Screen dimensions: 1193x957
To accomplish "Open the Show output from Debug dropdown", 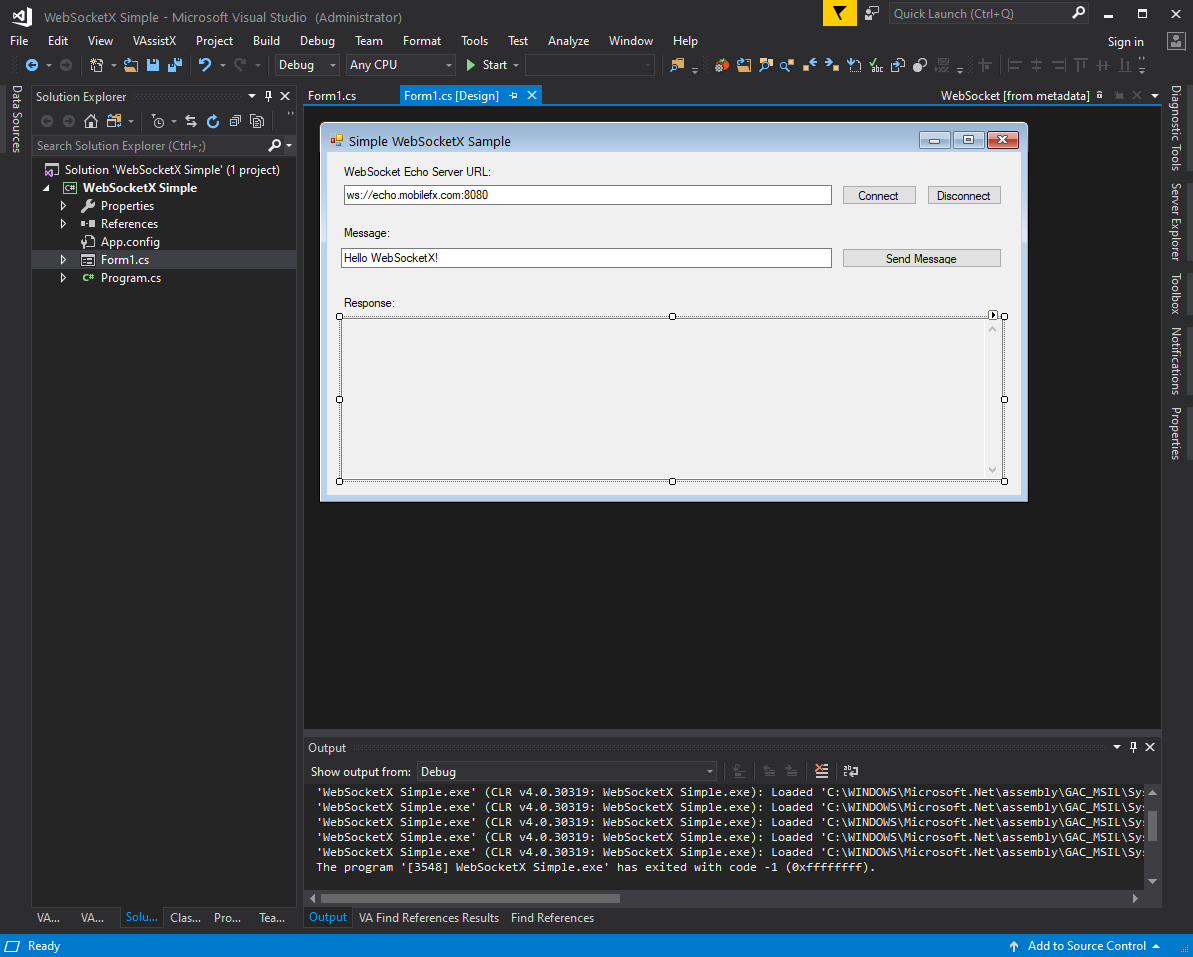I will pyautogui.click(x=567, y=771).
